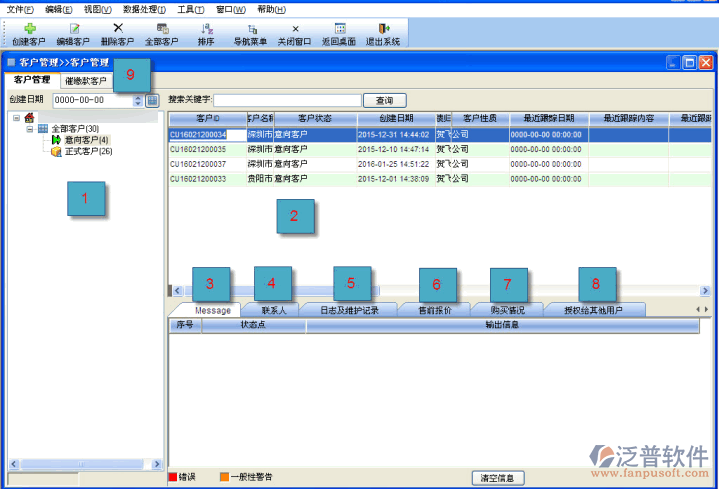
Task: Click the 搜索关键字 input field
Action: [287, 100]
